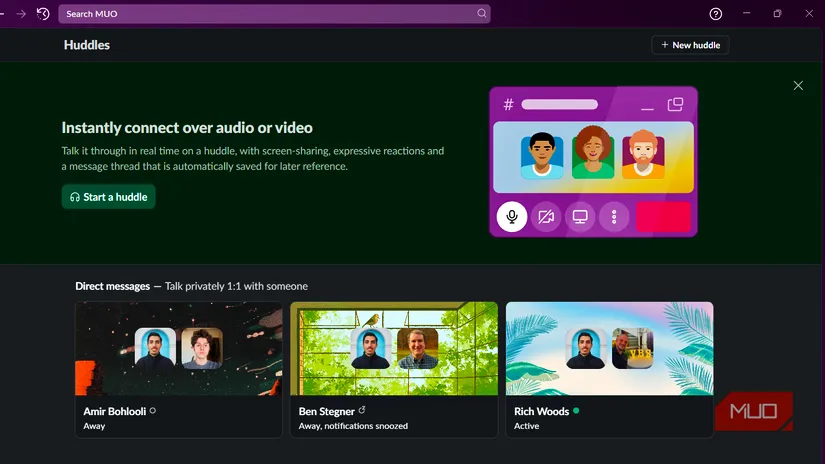825x464 pixels.
Task: Go forward with the arrow icon
Action: [x=21, y=14]
